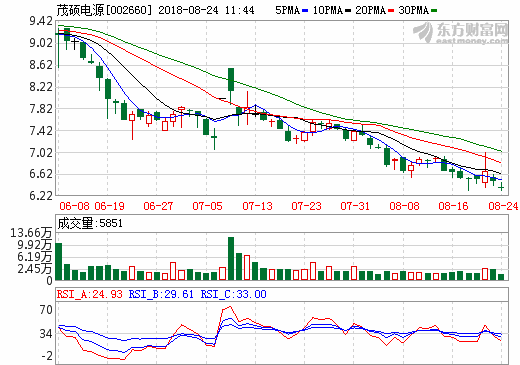Click the 9.92万 volume axis label
This screenshot has width=520, height=365.
point(35,245)
